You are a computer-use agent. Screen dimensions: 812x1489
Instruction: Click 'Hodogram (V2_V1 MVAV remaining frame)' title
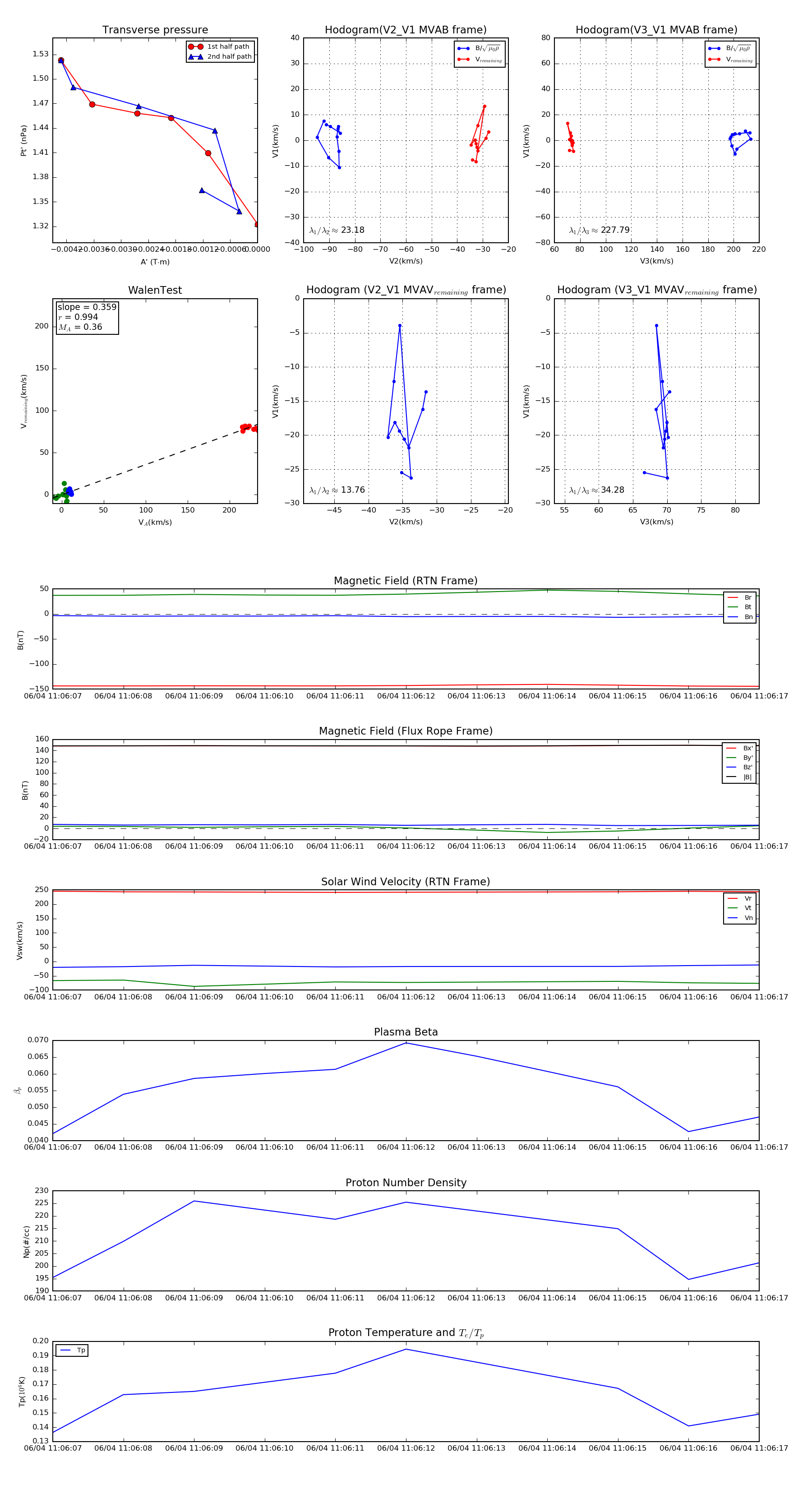(x=406, y=290)
